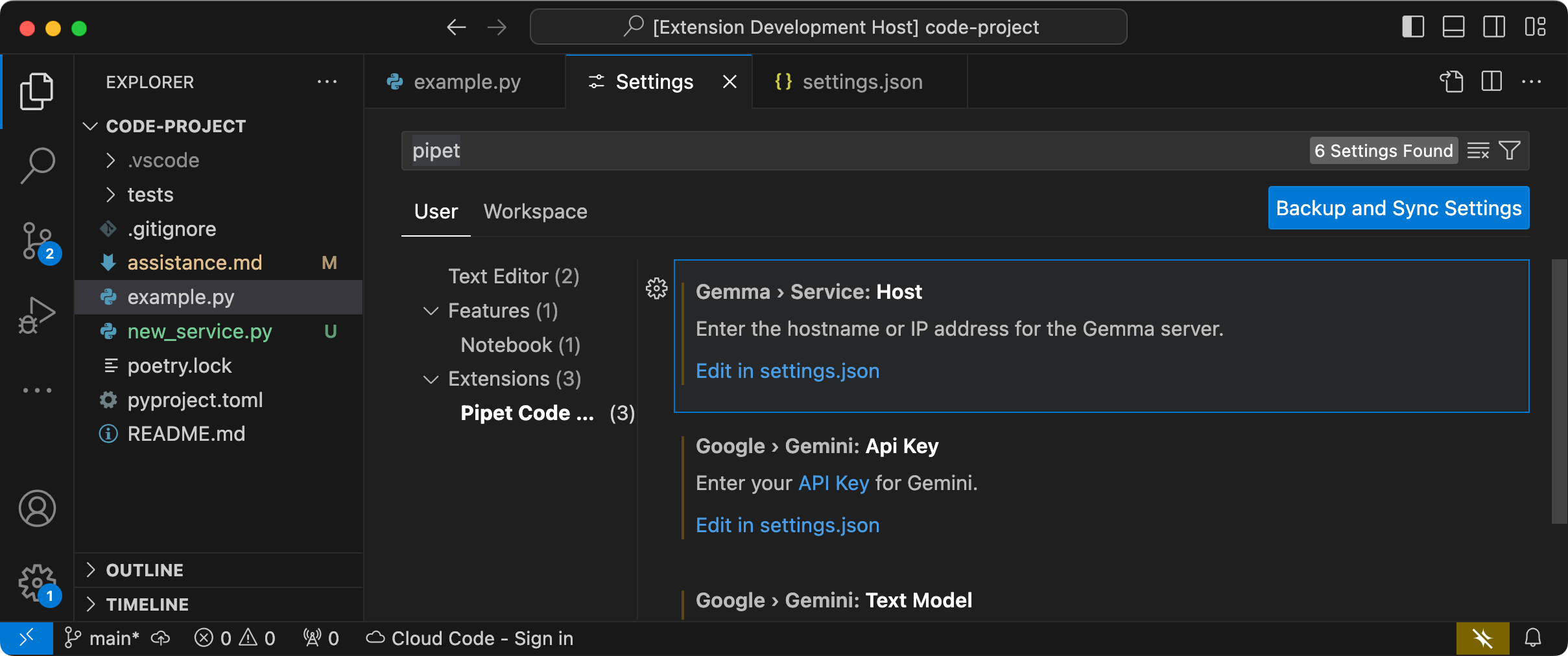Click the notifications bell in the status bar
The image size is (1568, 656).
(x=1533, y=638)
